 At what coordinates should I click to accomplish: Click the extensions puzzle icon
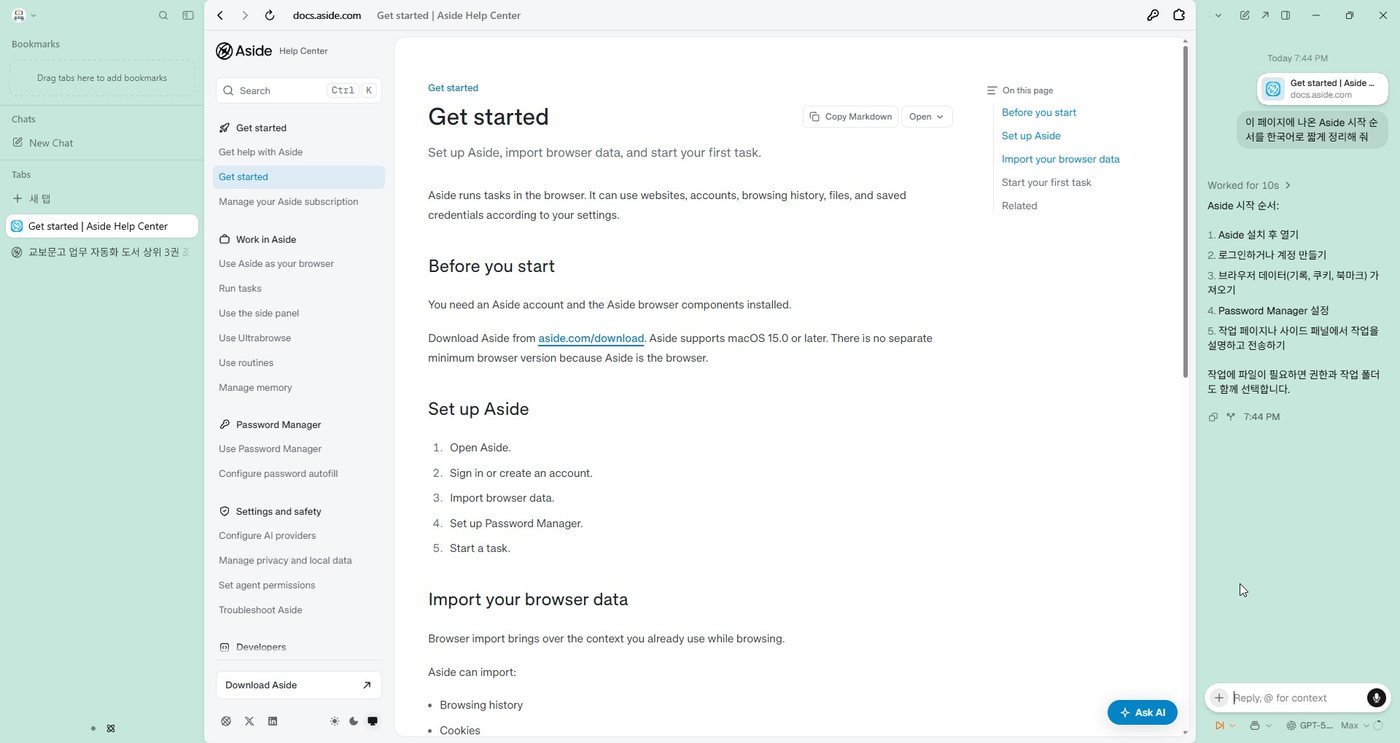[1179, 15]
